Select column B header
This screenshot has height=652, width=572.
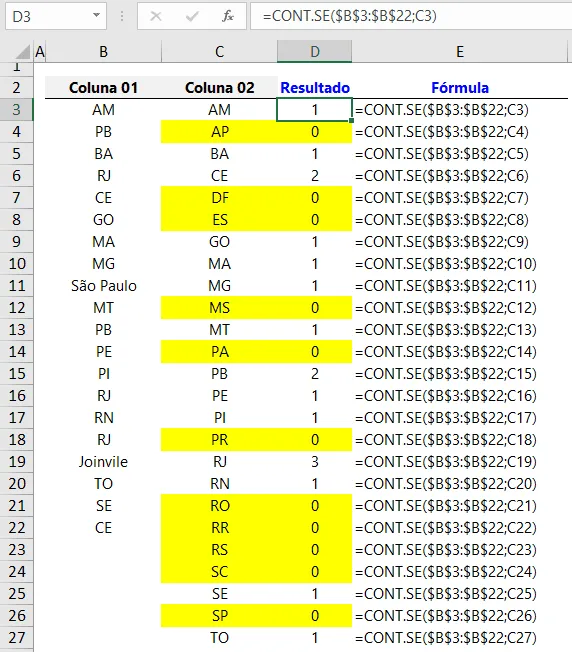tap(103, 52)
